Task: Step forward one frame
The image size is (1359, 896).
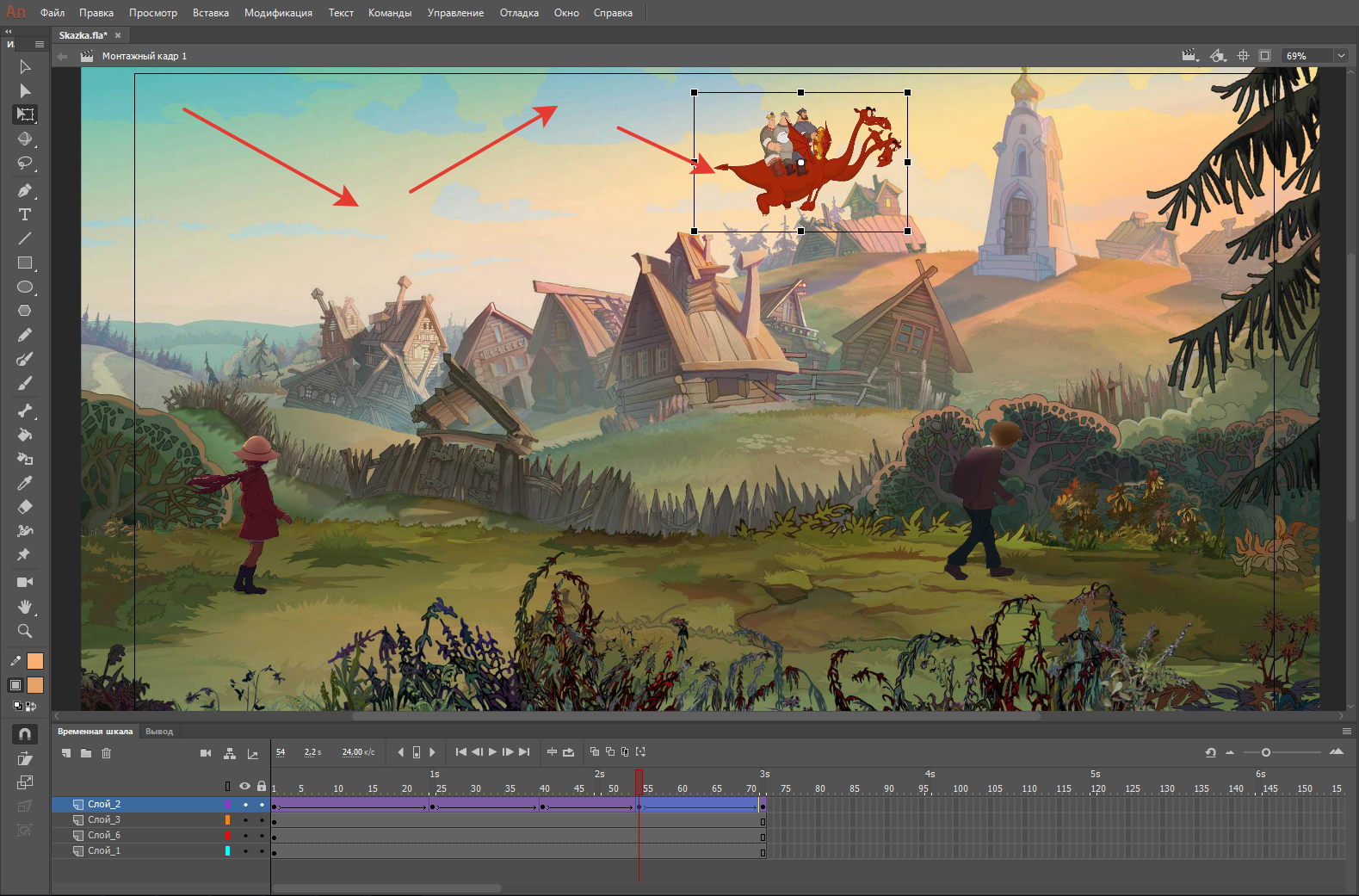Action: click(x=508, y=752)
